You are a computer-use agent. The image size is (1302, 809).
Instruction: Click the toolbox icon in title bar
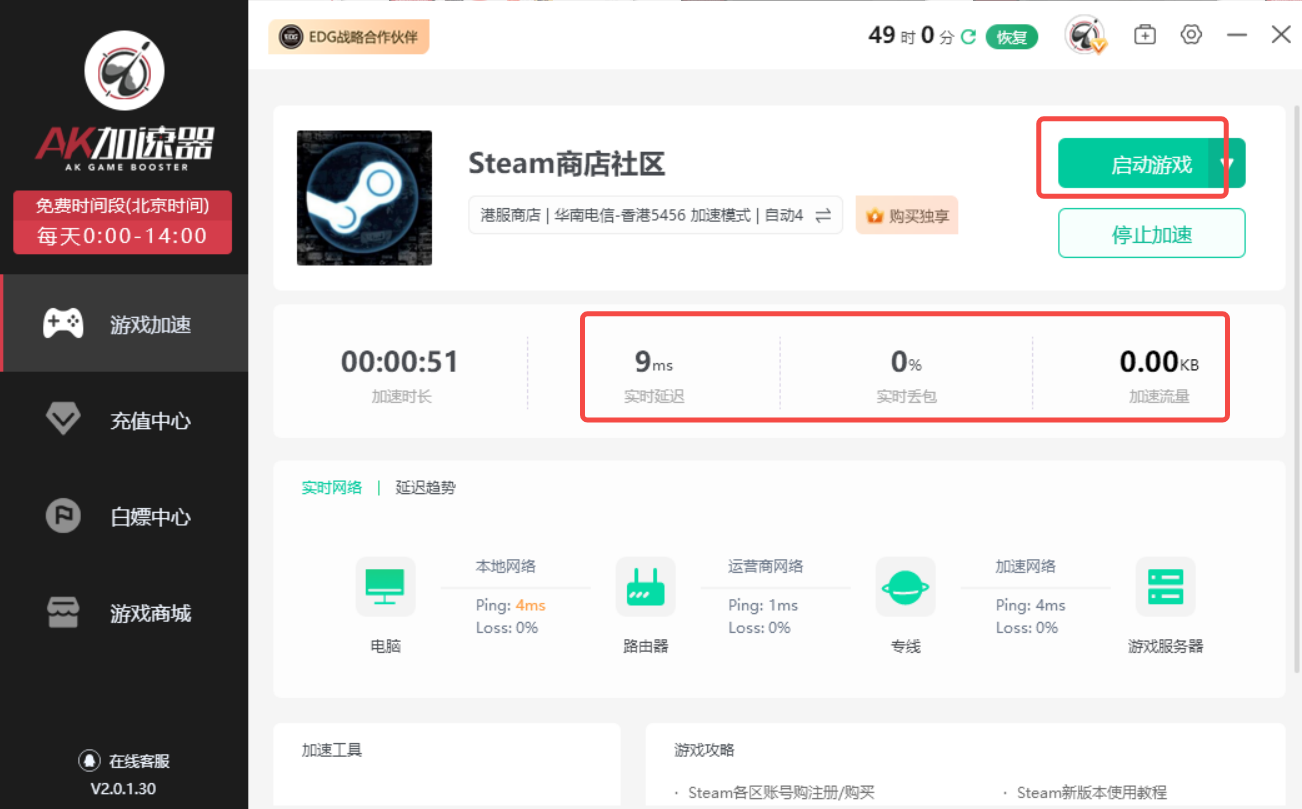[1144, 35]
